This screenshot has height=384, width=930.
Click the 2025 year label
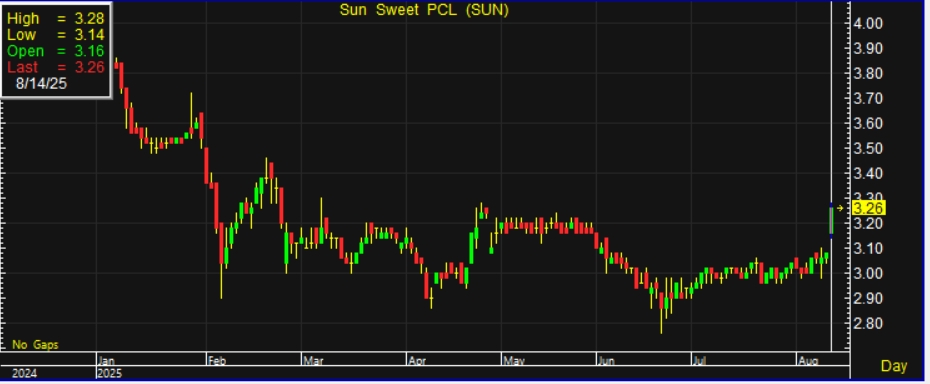pyautogui.click(x=109, y=373)
